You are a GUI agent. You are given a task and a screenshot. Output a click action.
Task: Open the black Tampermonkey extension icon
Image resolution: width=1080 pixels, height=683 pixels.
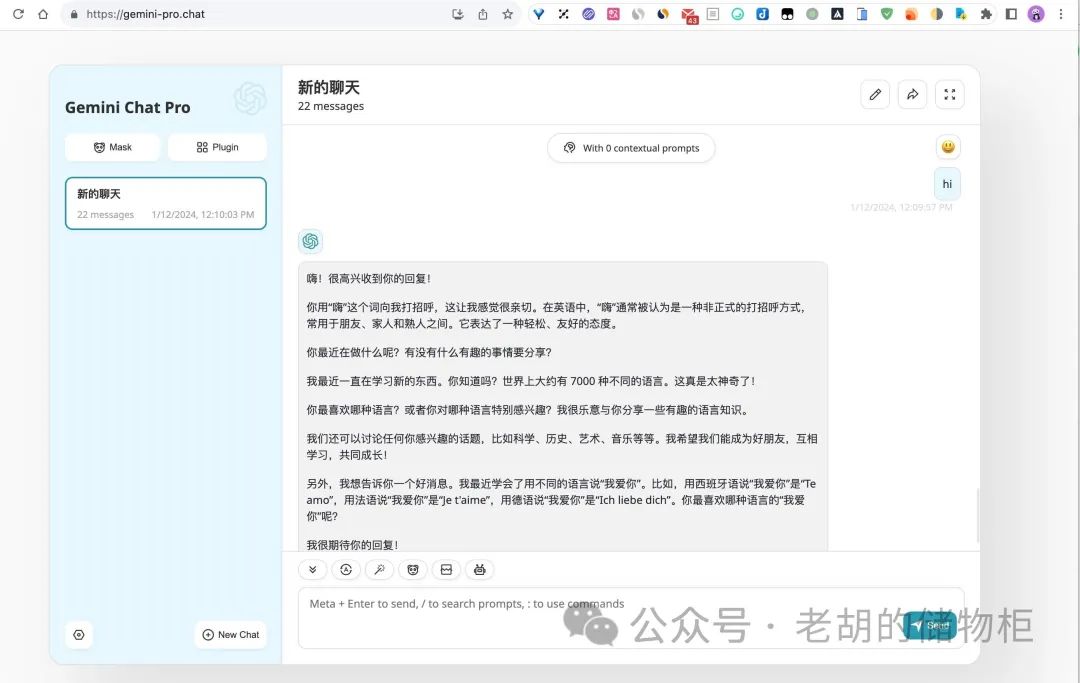(787, 14)
